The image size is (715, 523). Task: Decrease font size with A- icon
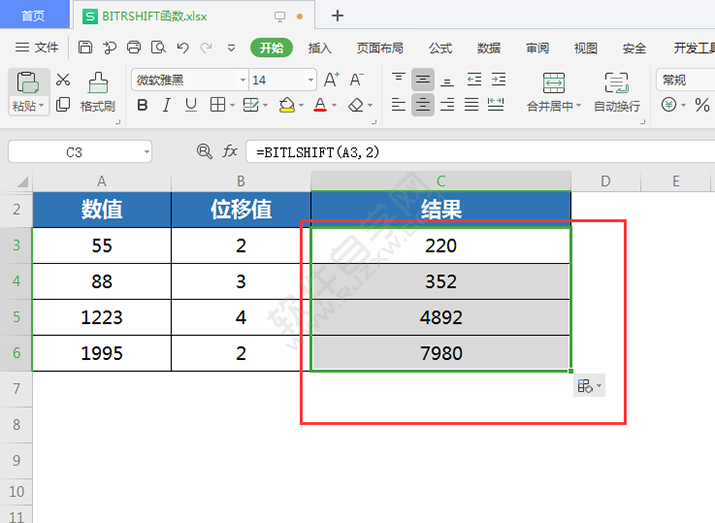coord(357,80)
